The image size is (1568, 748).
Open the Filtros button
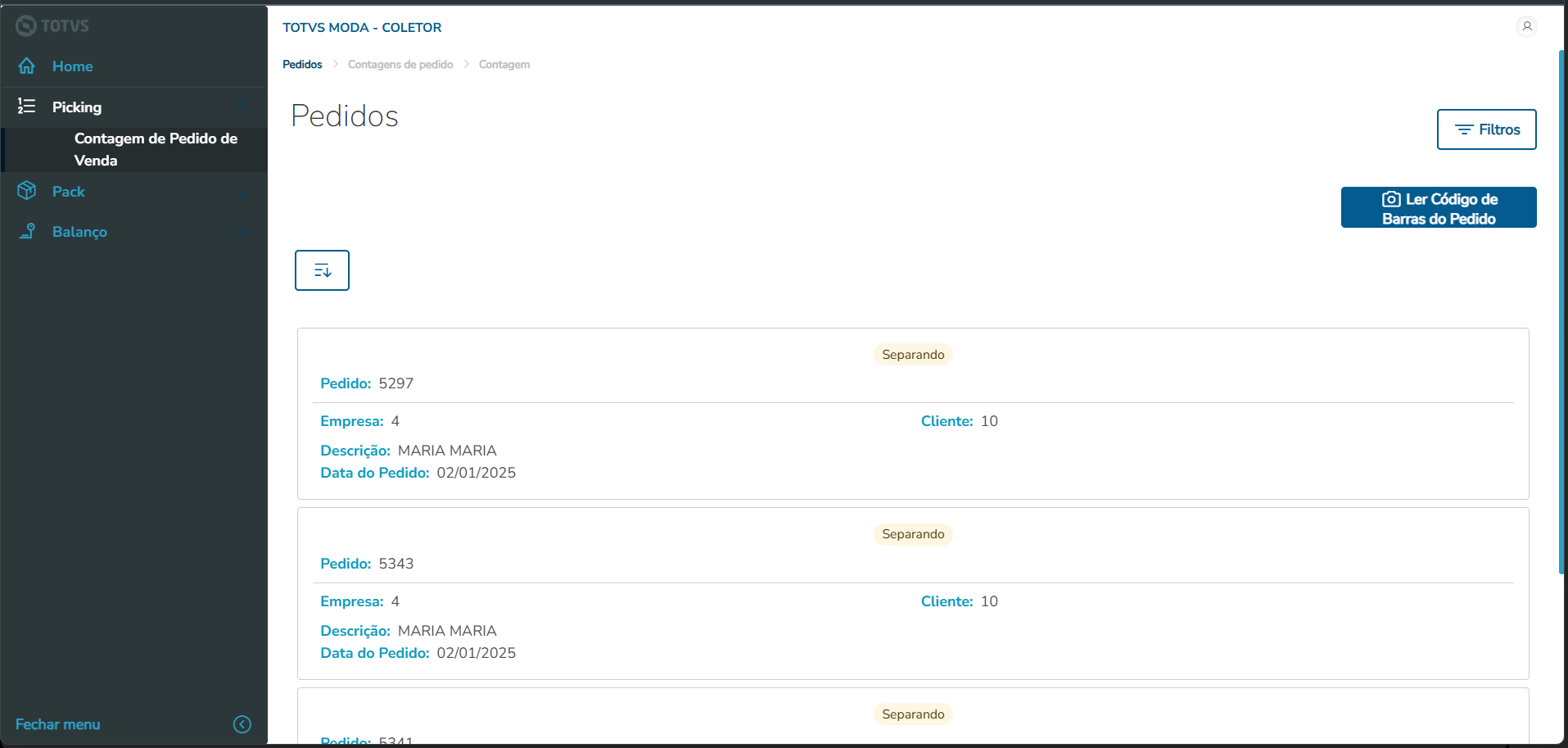[x=1486, y=129]
